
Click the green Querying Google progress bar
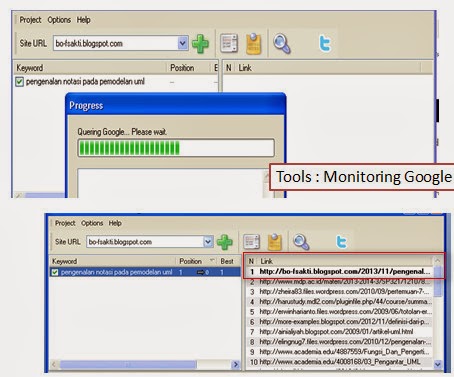tap(176, 148)
